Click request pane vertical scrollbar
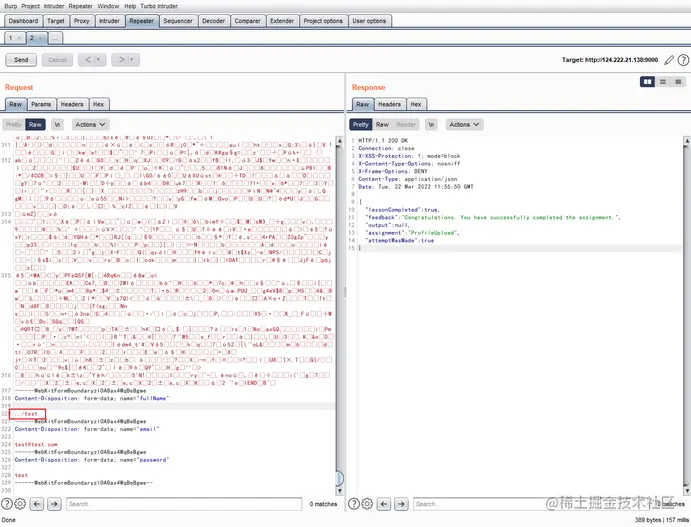 click(339, 315)
